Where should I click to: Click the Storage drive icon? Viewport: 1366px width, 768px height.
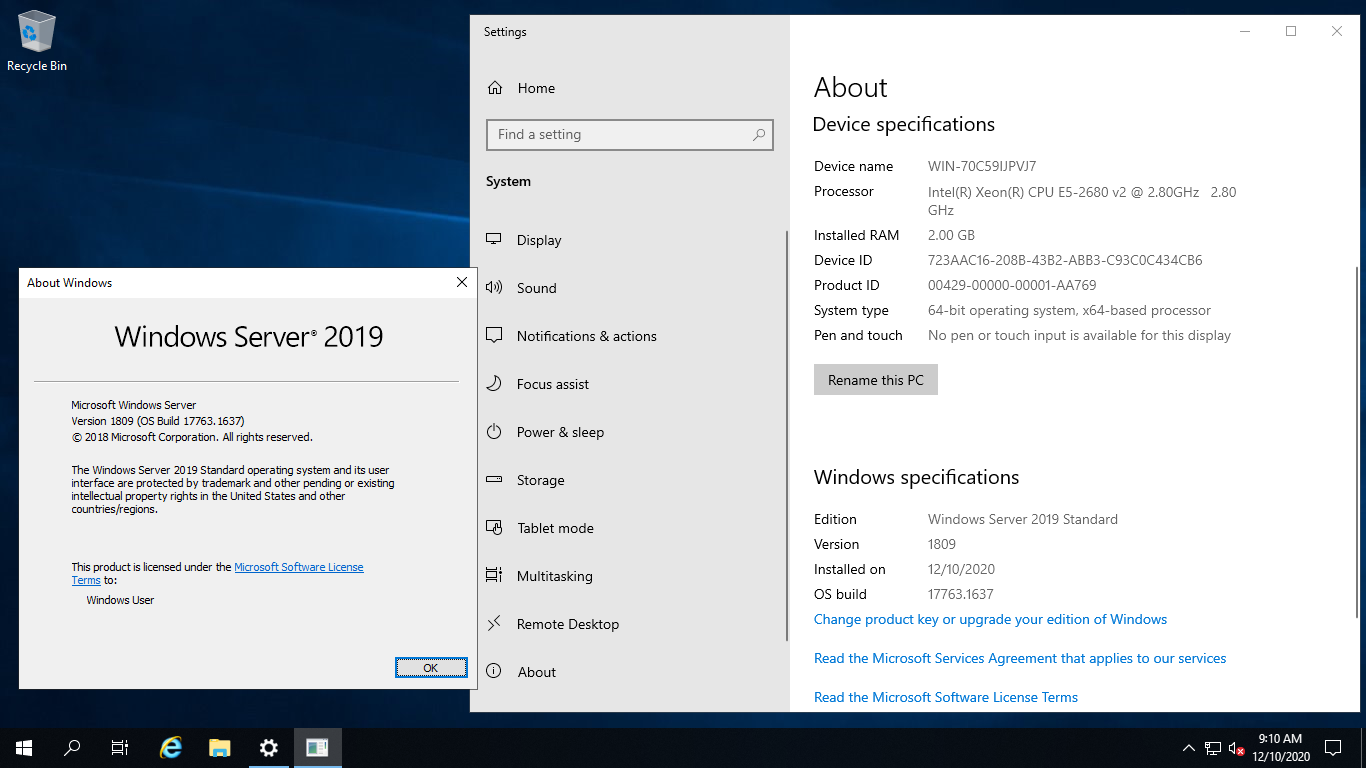(x=494, y=480)
